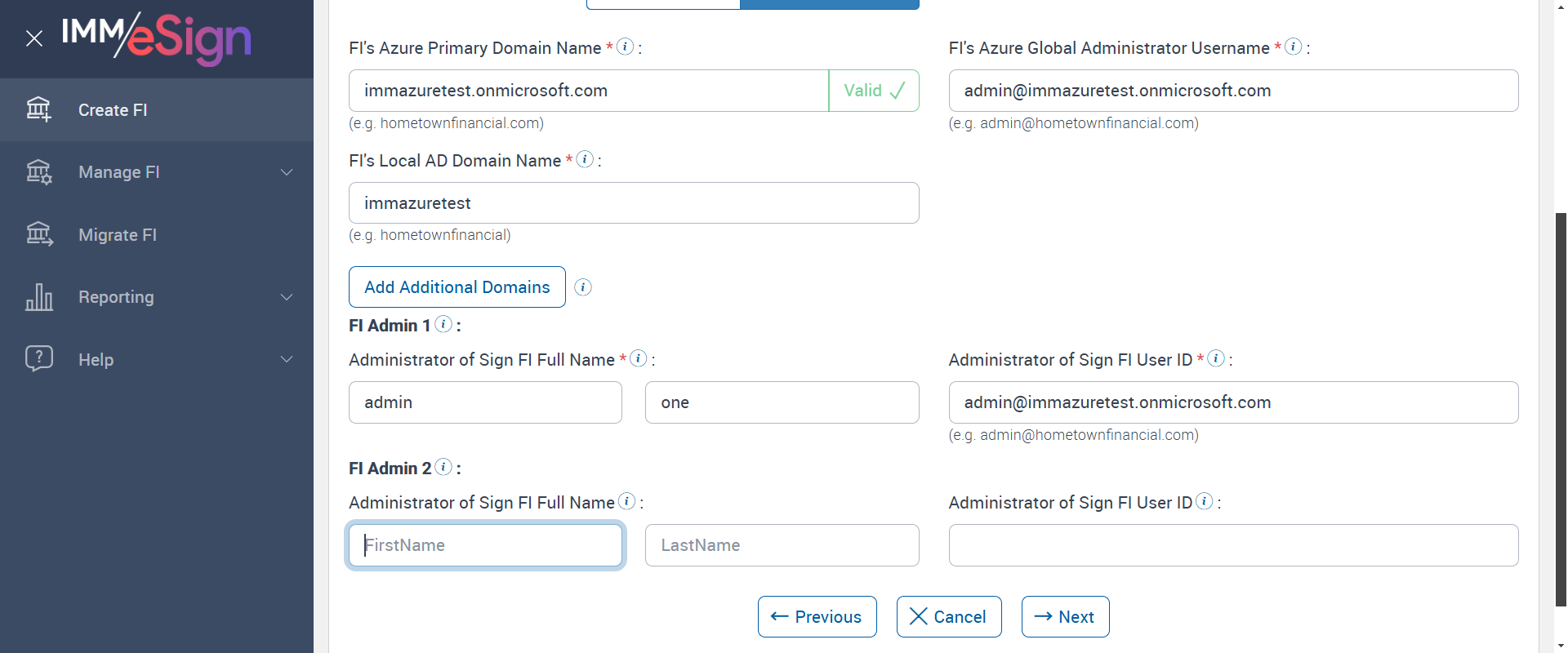Cancel the FI creation form
Screen dimensions: 1568x653
point(948,617)
